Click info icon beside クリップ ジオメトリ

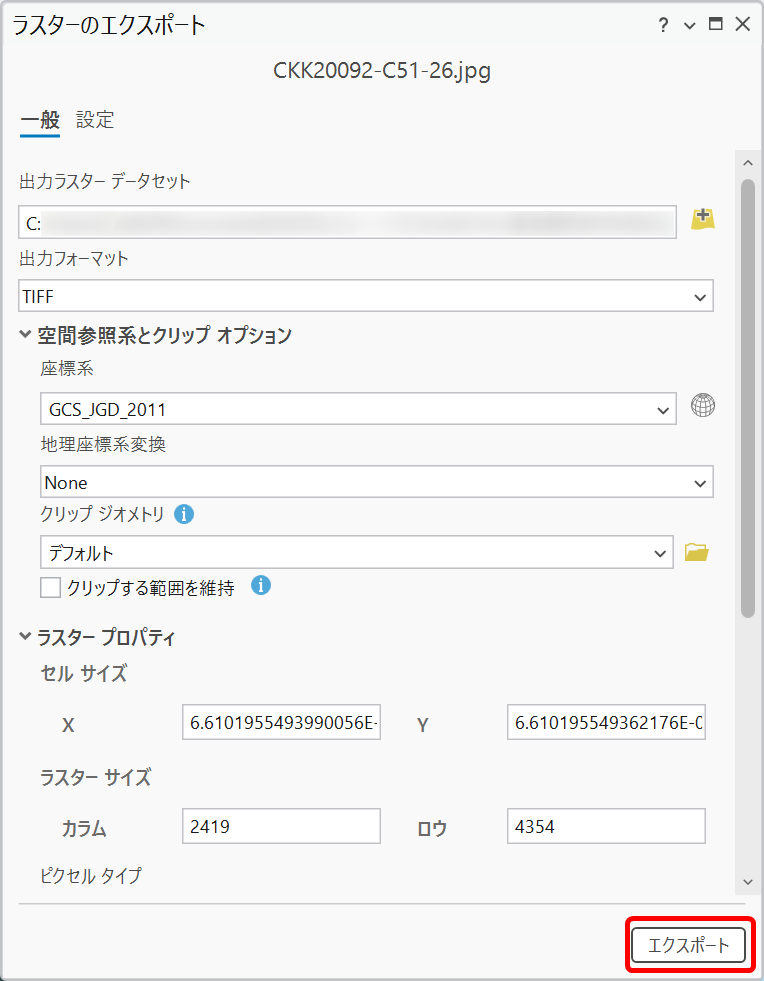pos(183,514)
